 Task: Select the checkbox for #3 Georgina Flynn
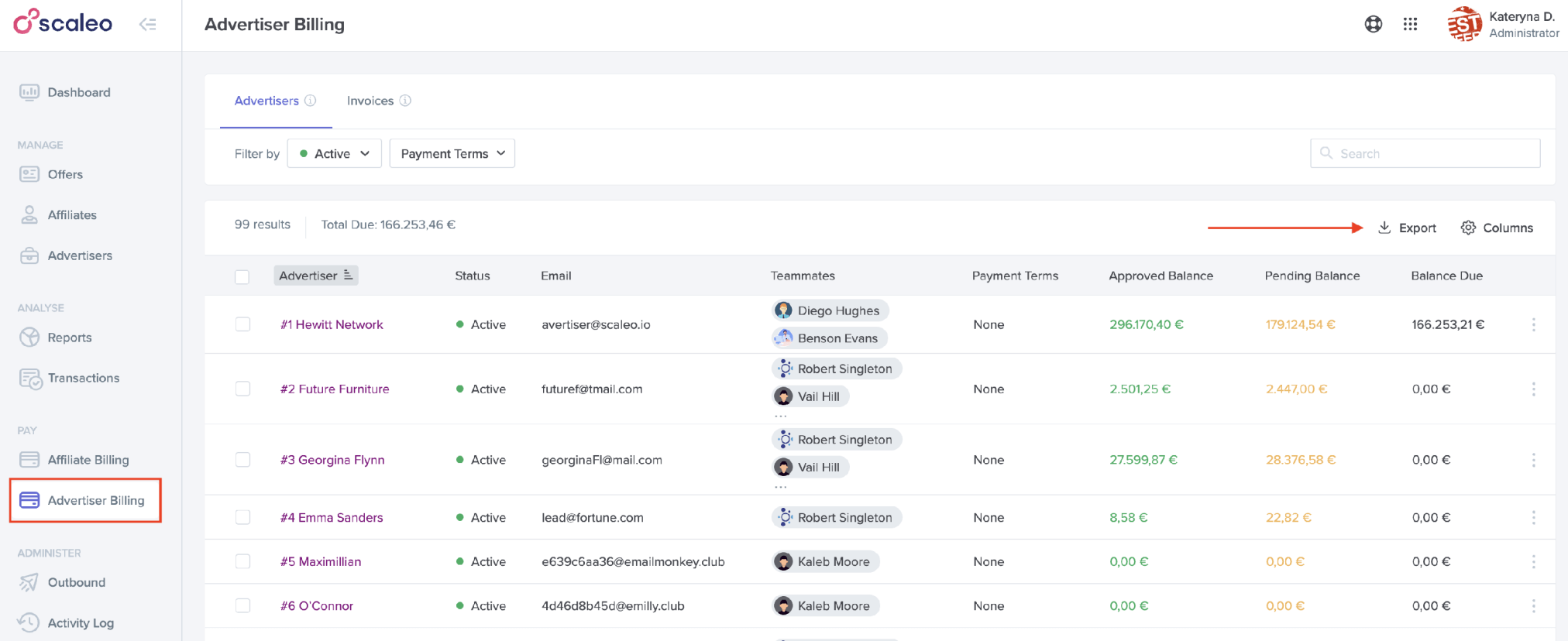coord(242,460)
